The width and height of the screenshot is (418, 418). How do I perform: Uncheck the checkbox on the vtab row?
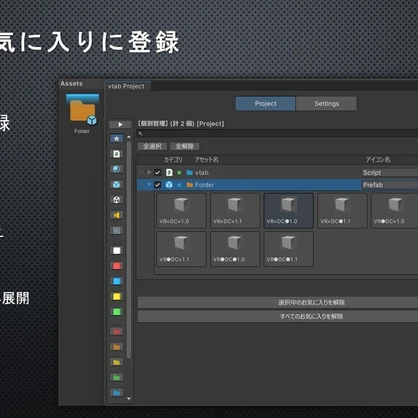tap(158, 172)
